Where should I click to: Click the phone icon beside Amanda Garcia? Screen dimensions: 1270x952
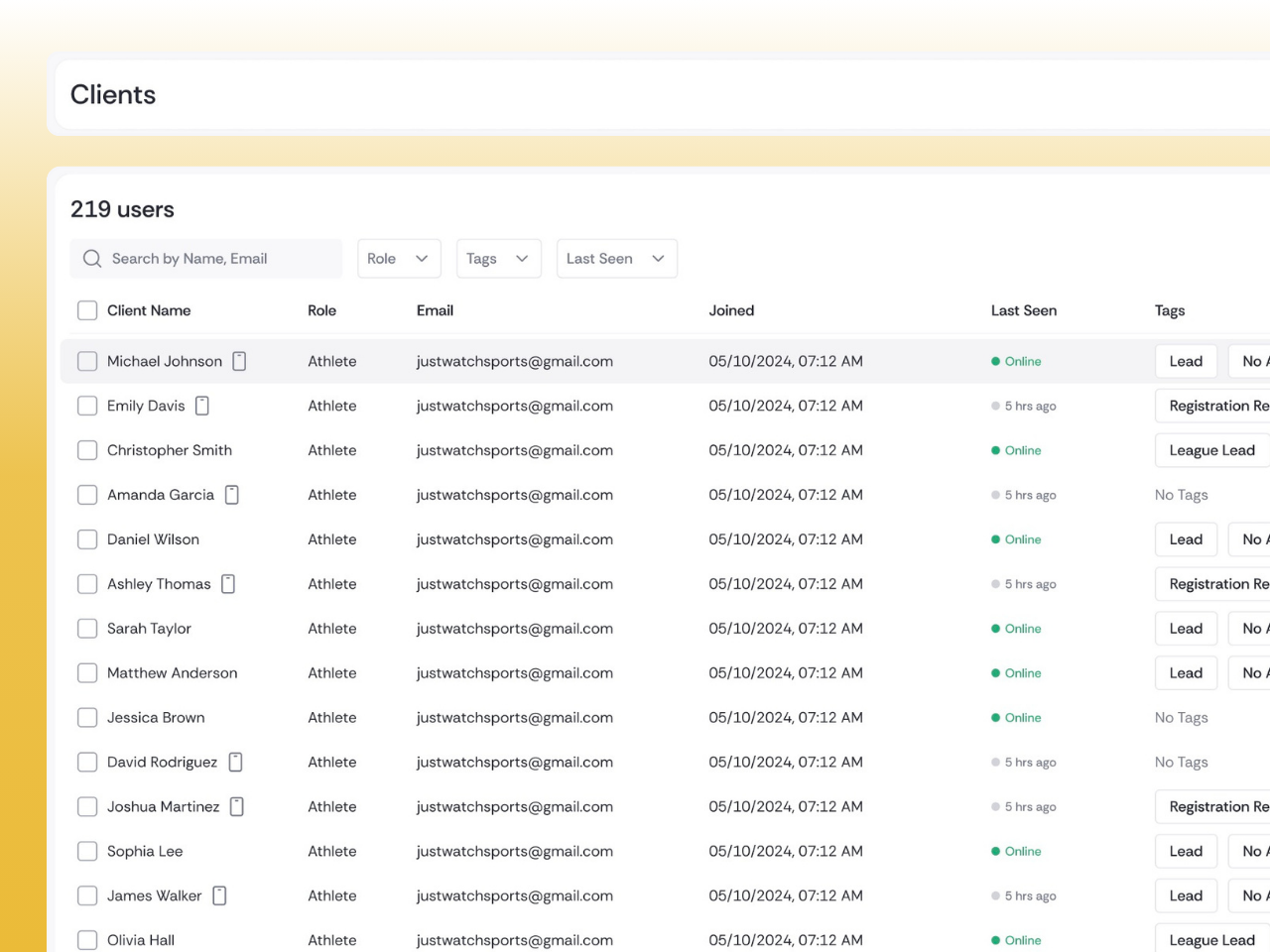[x=232, y=495]
